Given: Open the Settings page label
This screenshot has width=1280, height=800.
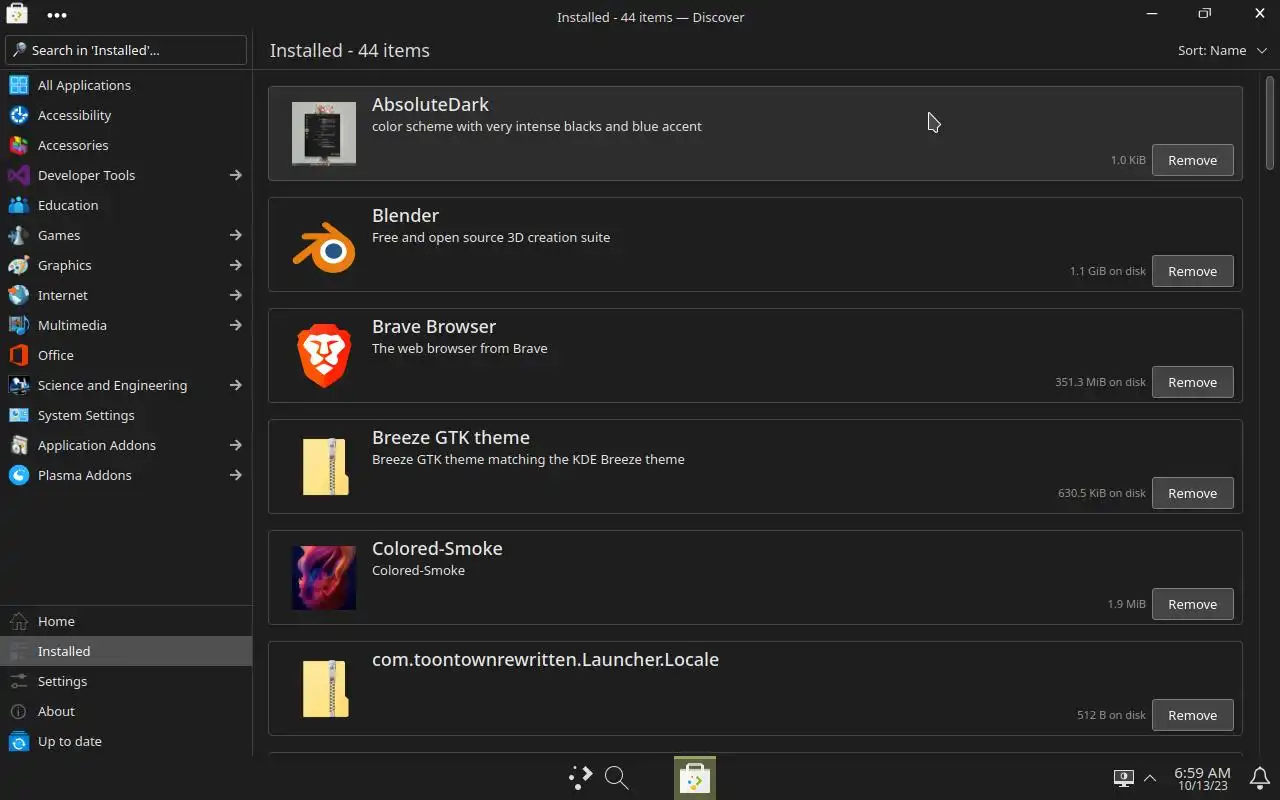Looking at the screenshot, I should tap(62, 681).
